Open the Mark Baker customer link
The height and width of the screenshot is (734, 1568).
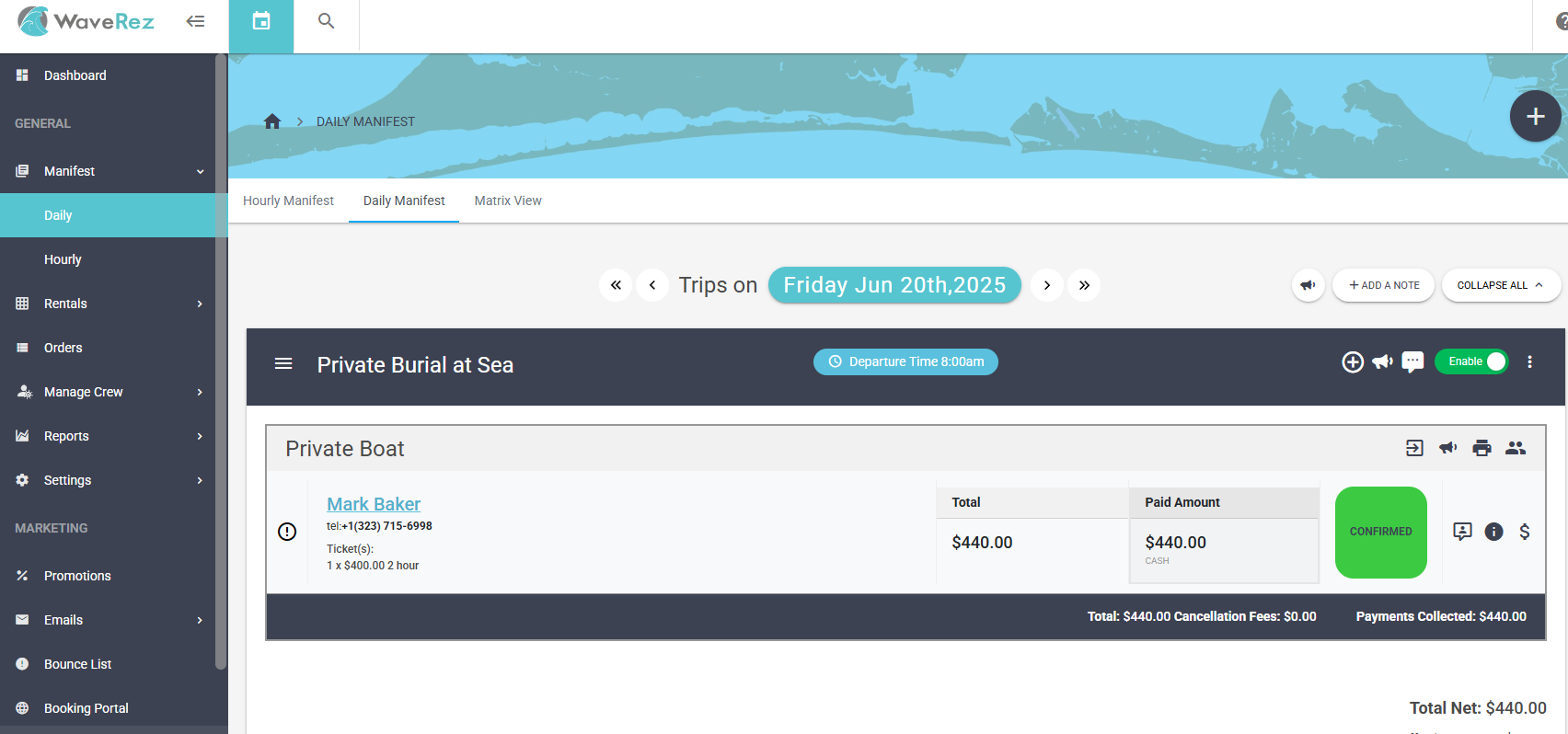click(x=374, y=504)
